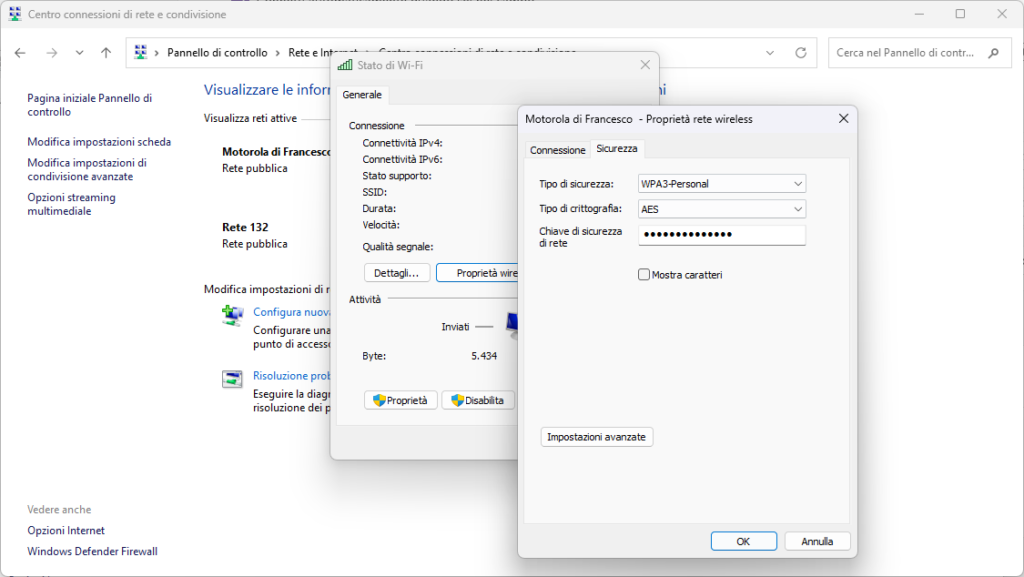Switch to the Connessione tab
The width and height of the screenshot is (1024, 577).
click(558, 150)
